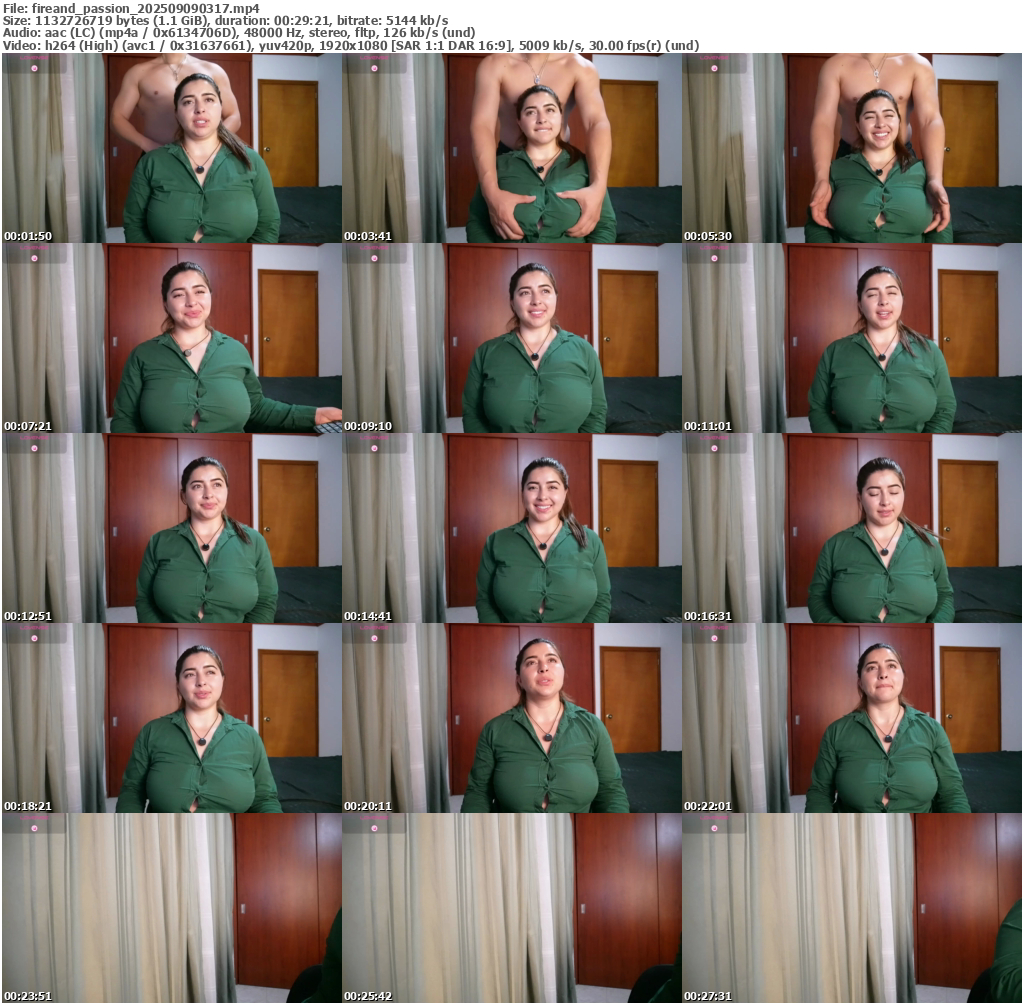
Task: Click the thumbnail stamped 00:12:51
Action: coord(172,528)
